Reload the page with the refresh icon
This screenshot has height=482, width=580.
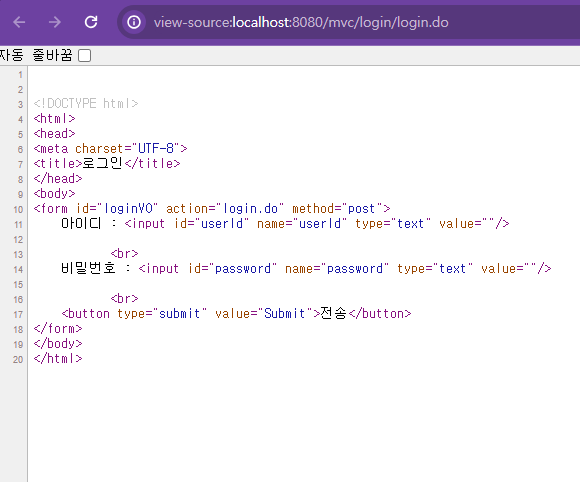tap(91, 22)
